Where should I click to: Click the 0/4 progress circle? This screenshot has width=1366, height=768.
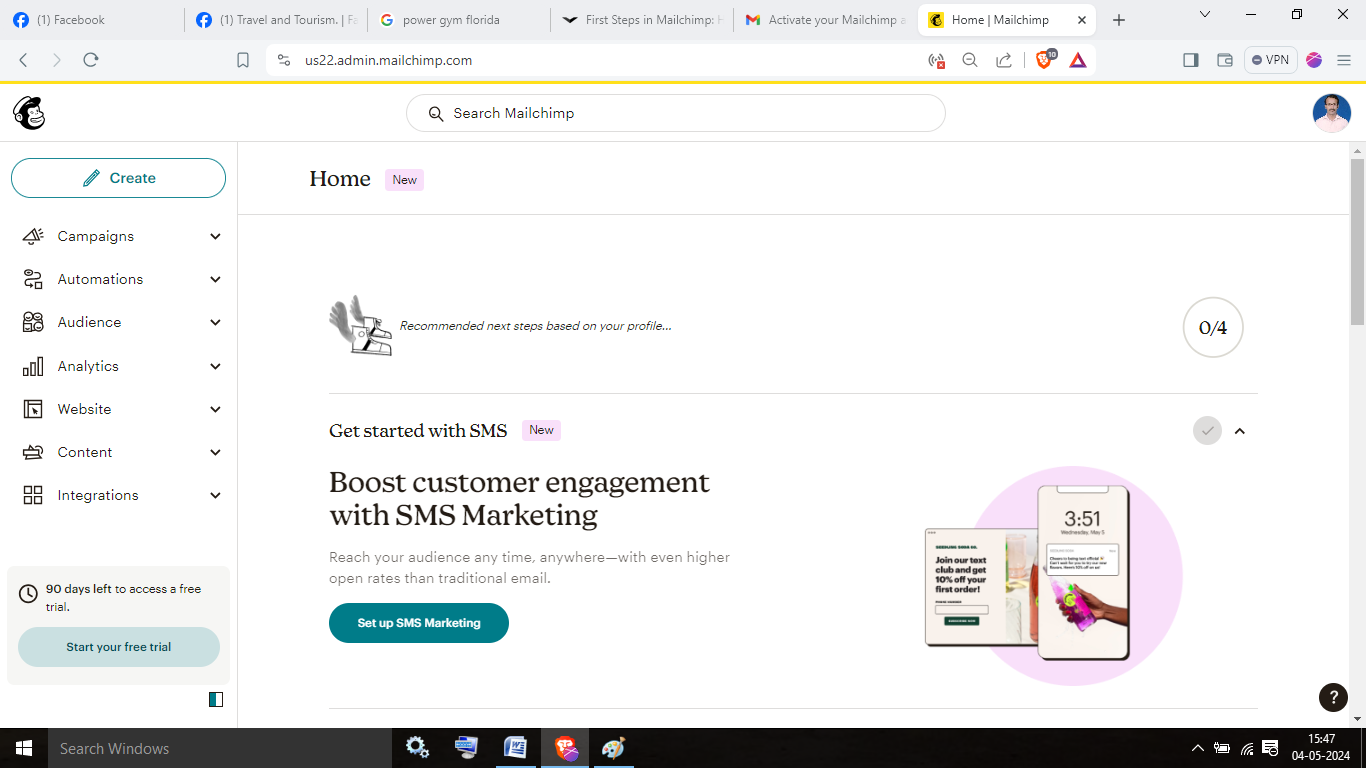(x=1213, y=327)
